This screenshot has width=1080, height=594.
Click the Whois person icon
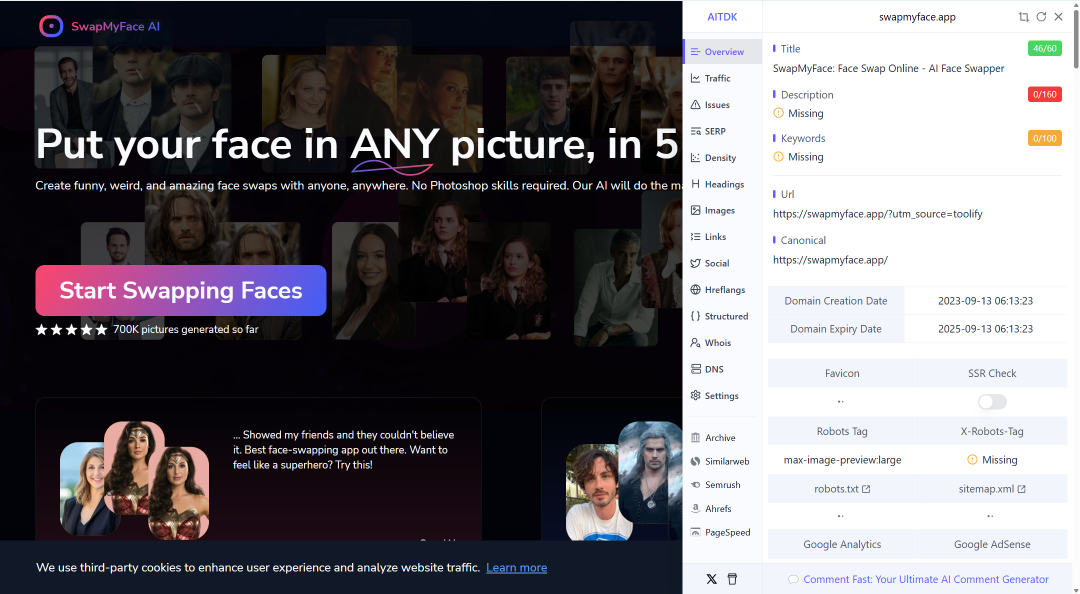[696, 342]
